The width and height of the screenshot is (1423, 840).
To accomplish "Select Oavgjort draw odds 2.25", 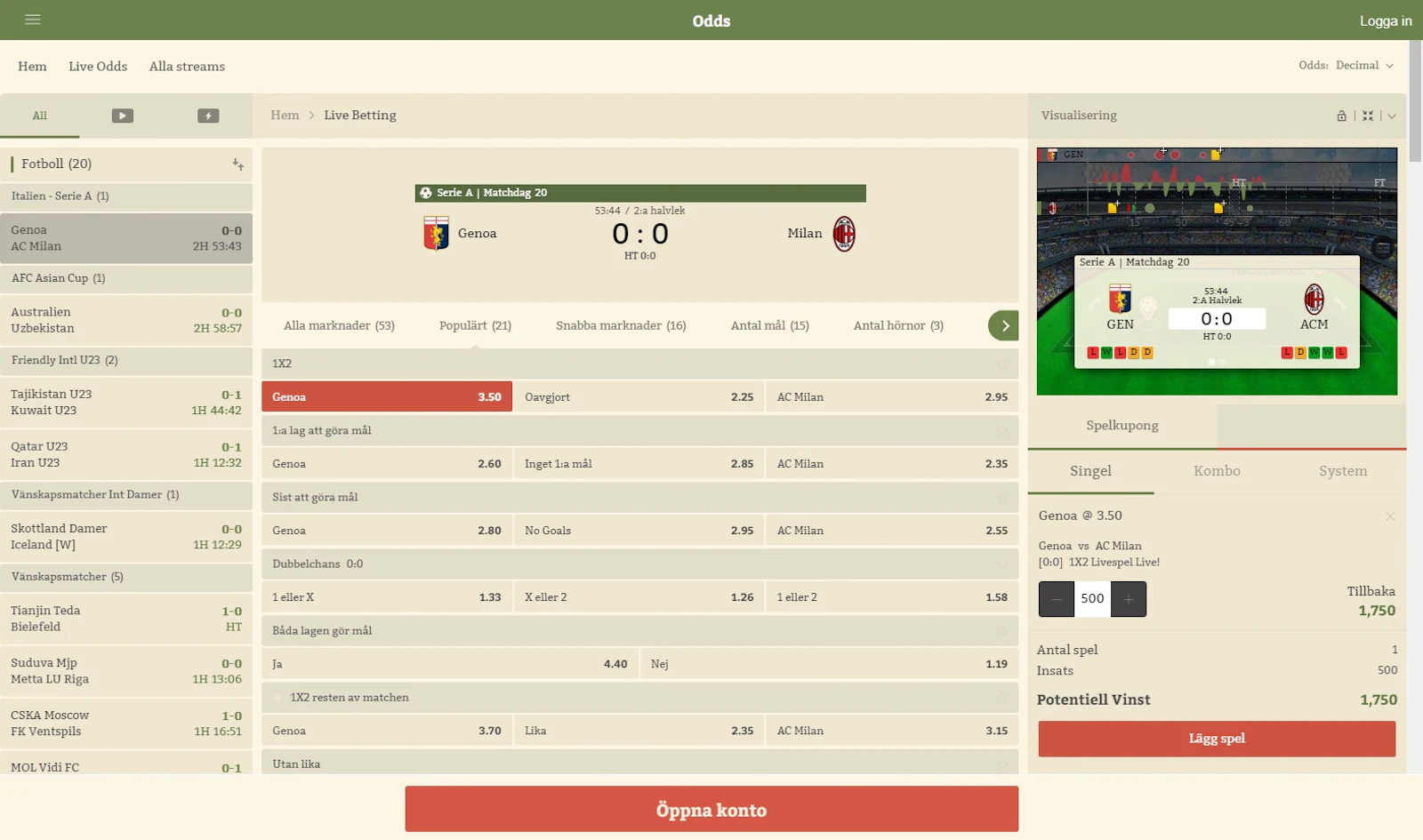I will (639, 397).
